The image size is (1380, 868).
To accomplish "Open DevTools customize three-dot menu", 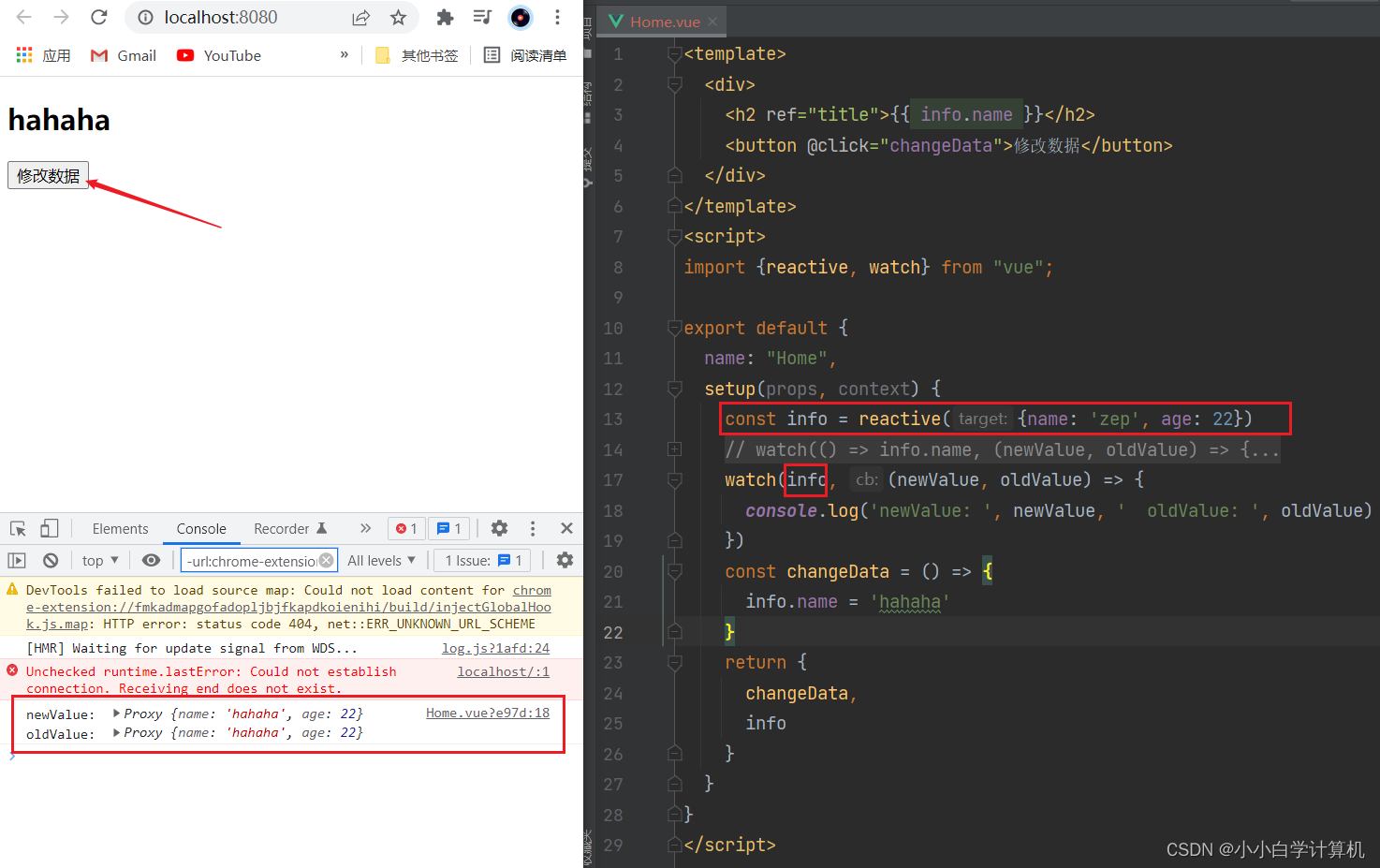I will (x=533, y=528).
